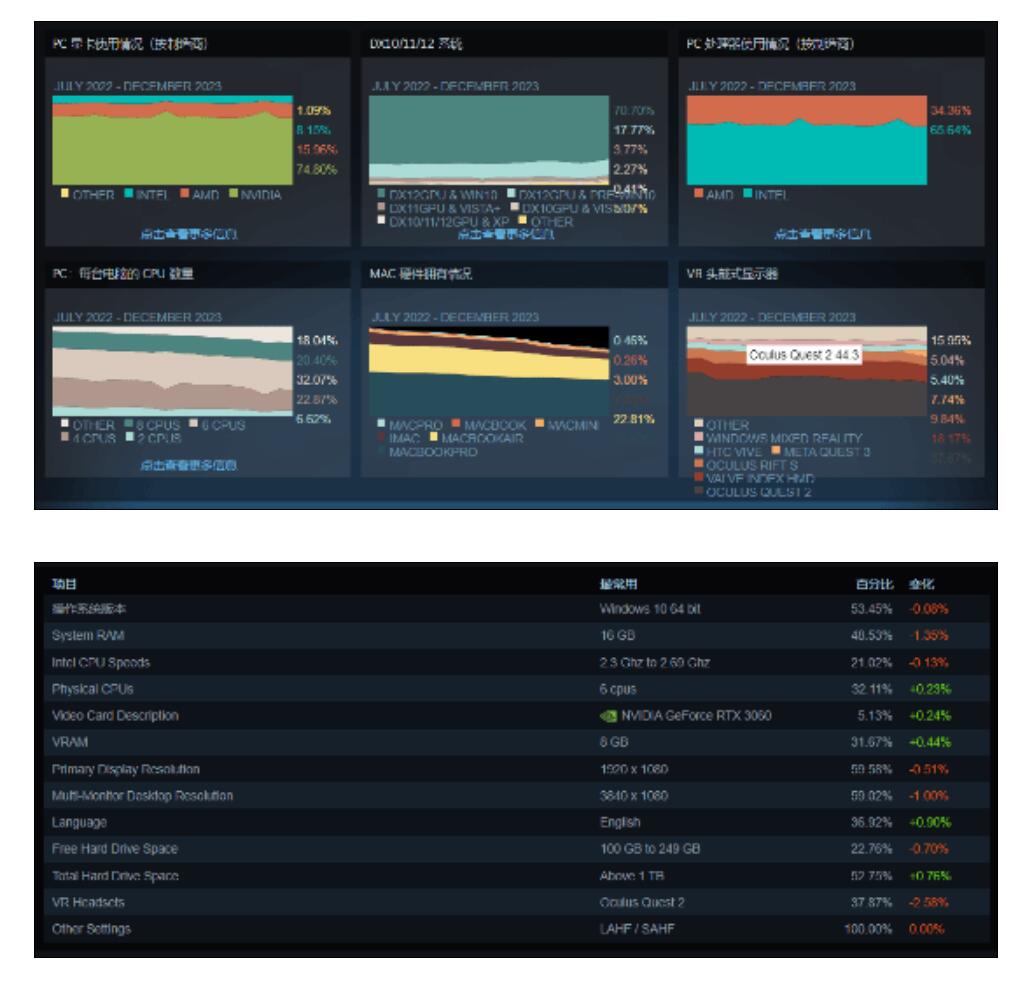Click the "LAHF / SAHF" value
The width and height of the screenshot is (1022, 981).
click(637, 929)
